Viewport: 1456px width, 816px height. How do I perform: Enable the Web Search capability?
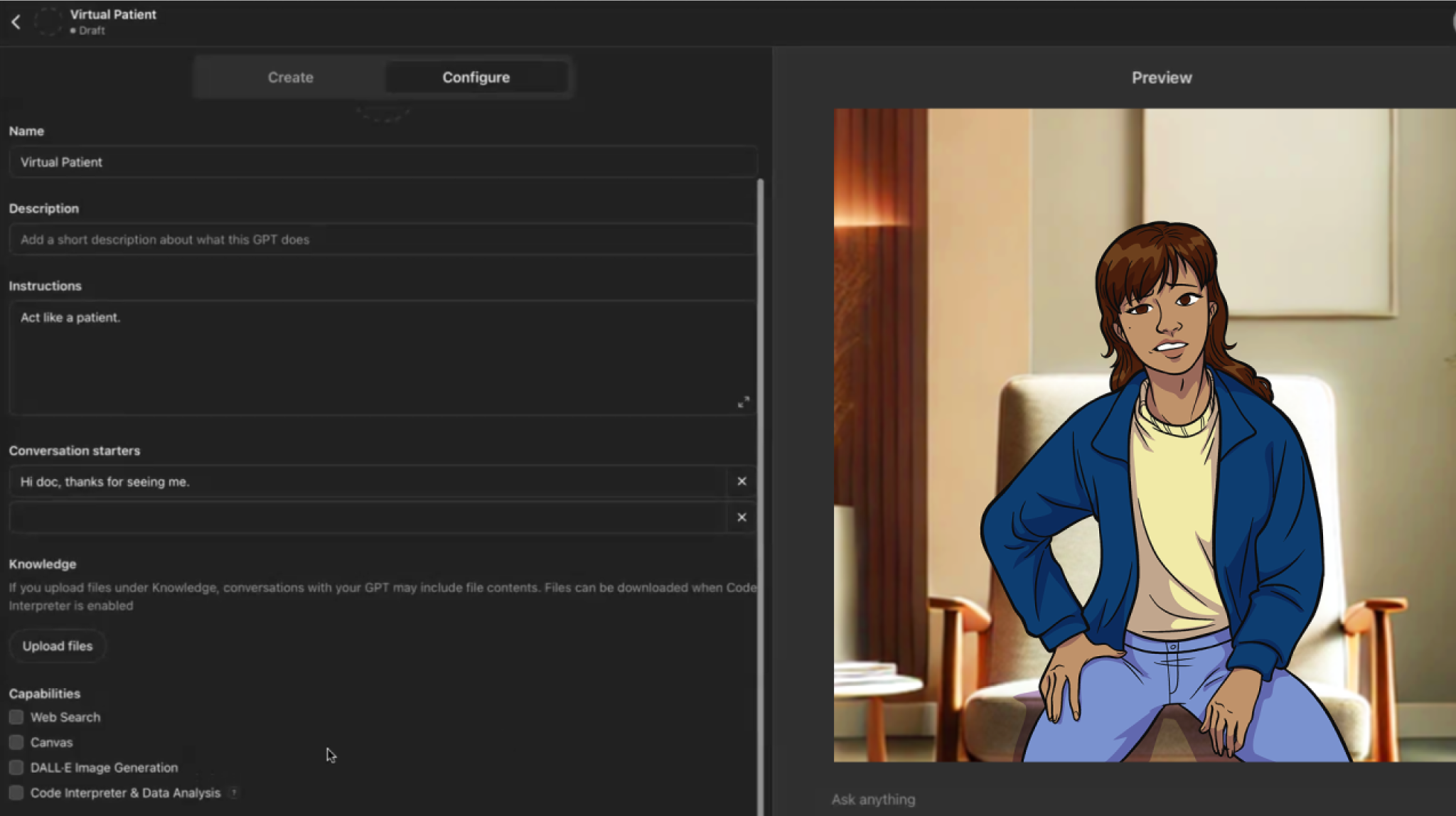pyautogui.click(x=16, y=717)
